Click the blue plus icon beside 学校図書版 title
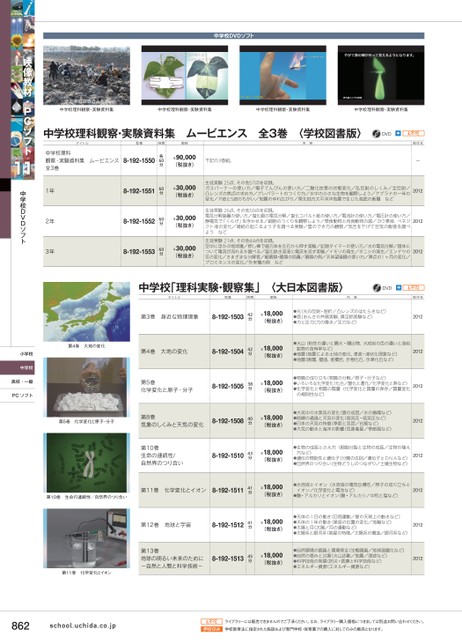This screenshot has height=644, width=462. [398, 133]
